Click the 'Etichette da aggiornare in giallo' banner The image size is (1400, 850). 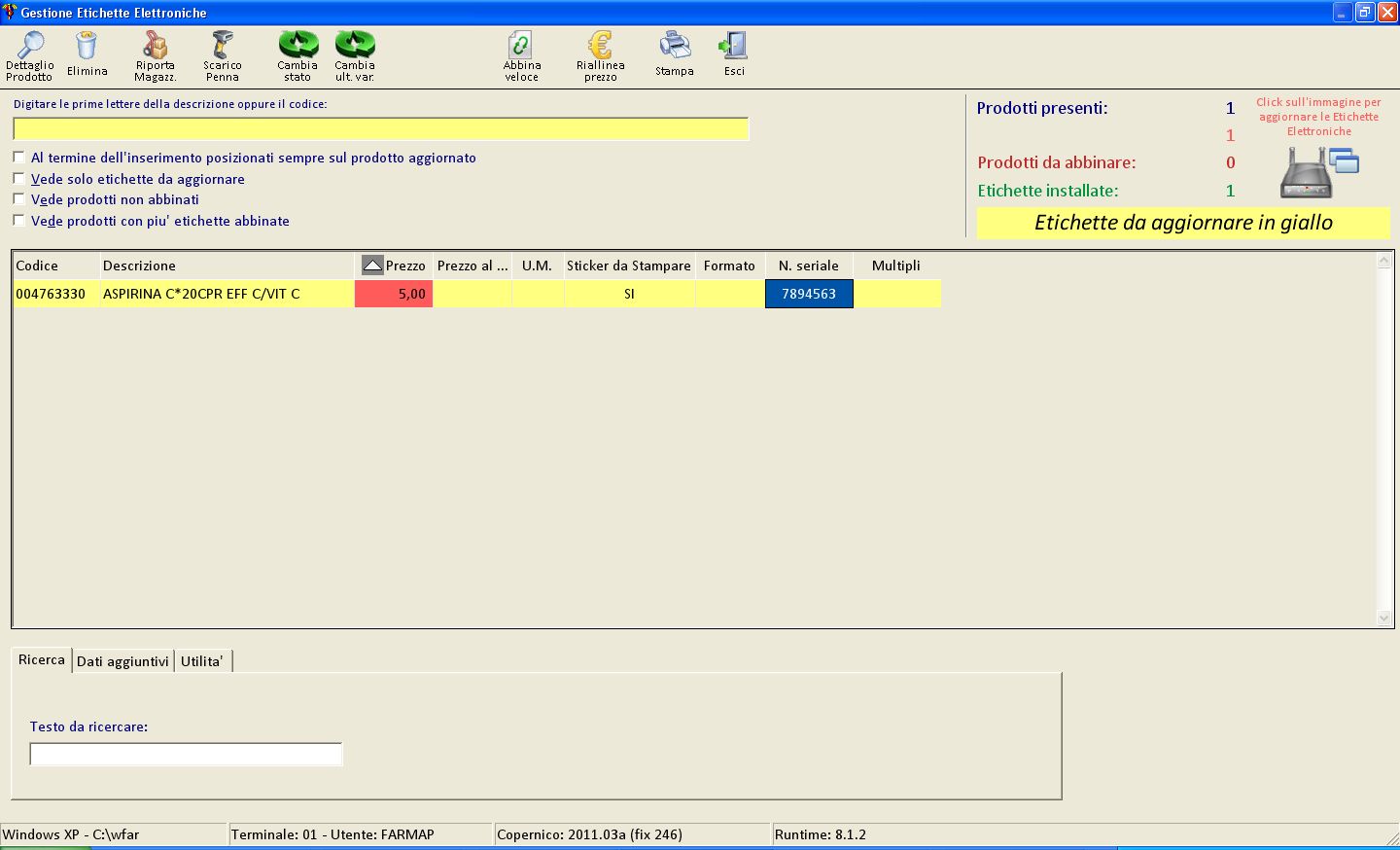(1183, 223)
